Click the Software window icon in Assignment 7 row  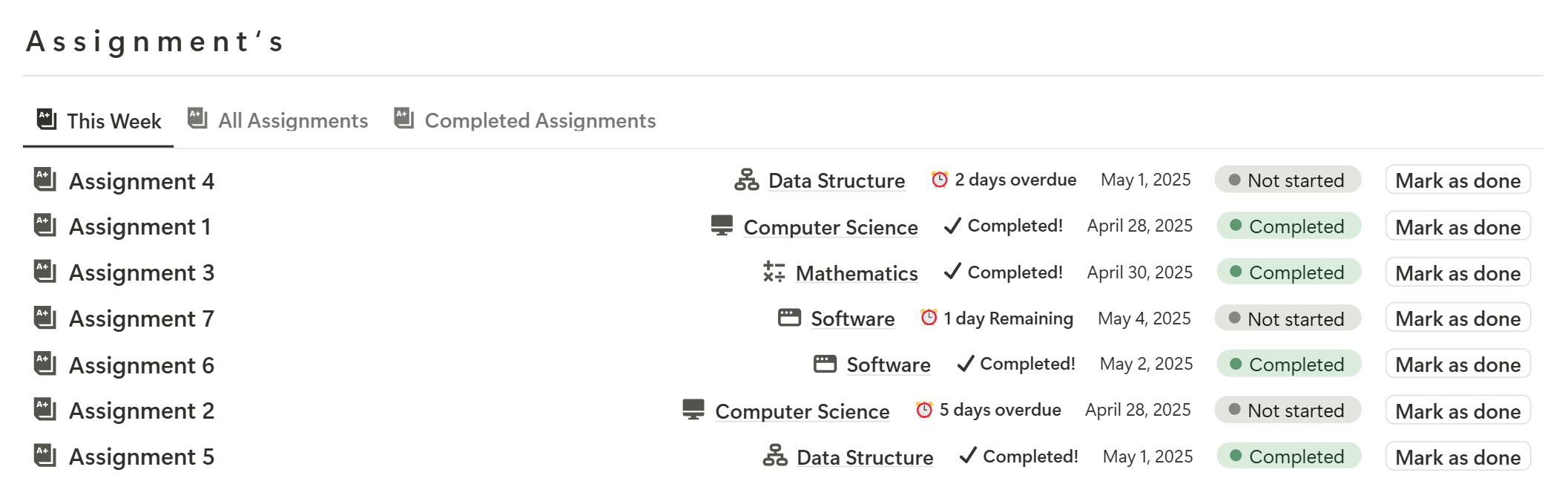[x=789, y=318]
